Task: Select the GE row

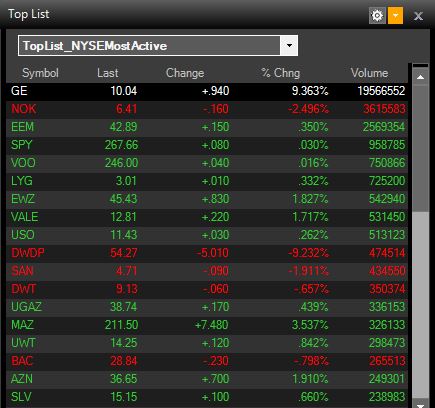Action: [x=207, y=91]
